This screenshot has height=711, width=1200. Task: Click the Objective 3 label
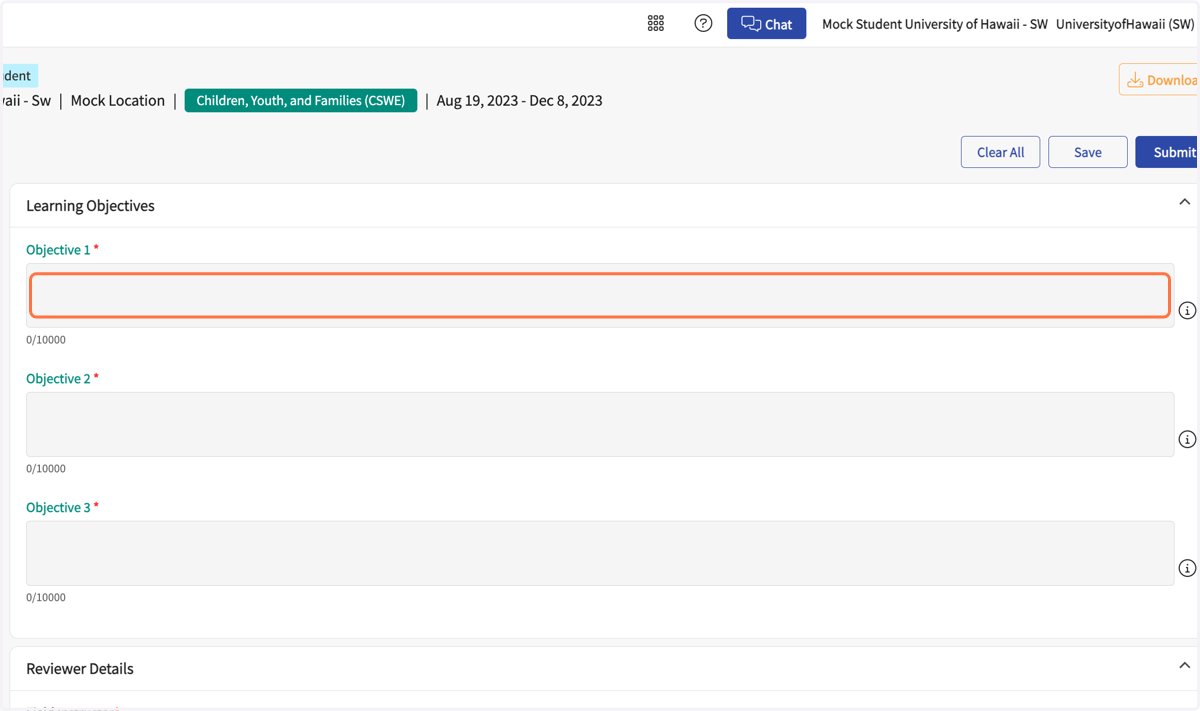(x=58, y=508)
